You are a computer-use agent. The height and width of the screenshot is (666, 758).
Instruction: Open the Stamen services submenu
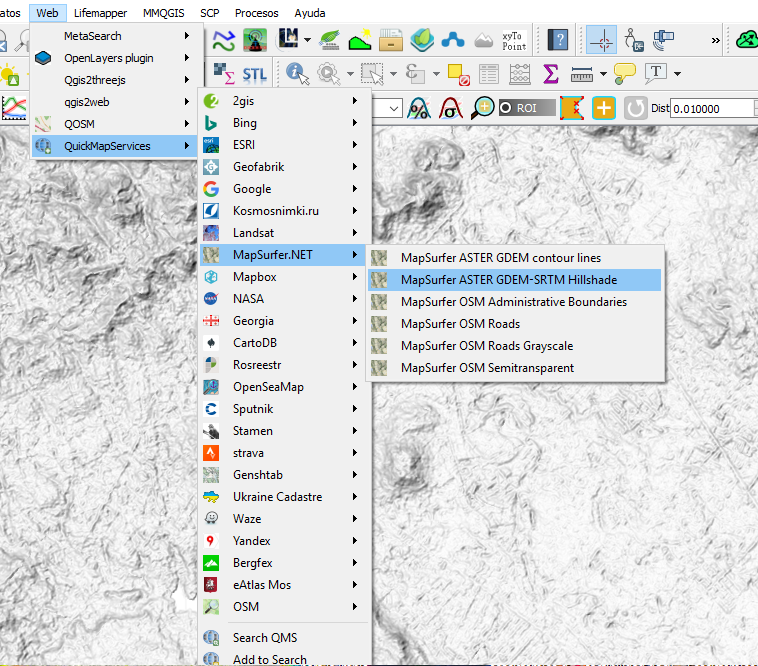(285, 431)
